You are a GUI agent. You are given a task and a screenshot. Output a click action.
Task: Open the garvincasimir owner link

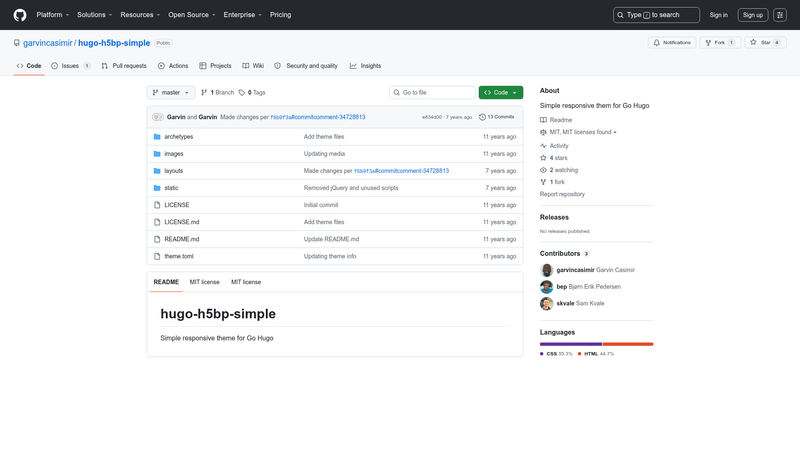[x=47, y=43]
